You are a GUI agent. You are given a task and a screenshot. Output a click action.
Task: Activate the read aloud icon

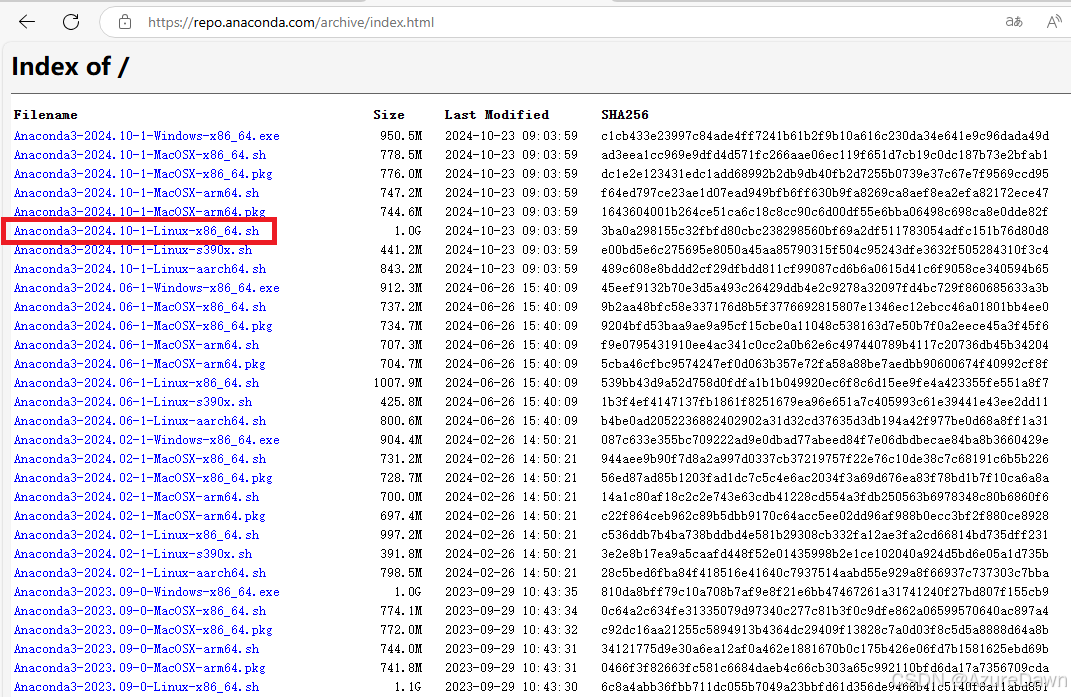click(1054, 22)
